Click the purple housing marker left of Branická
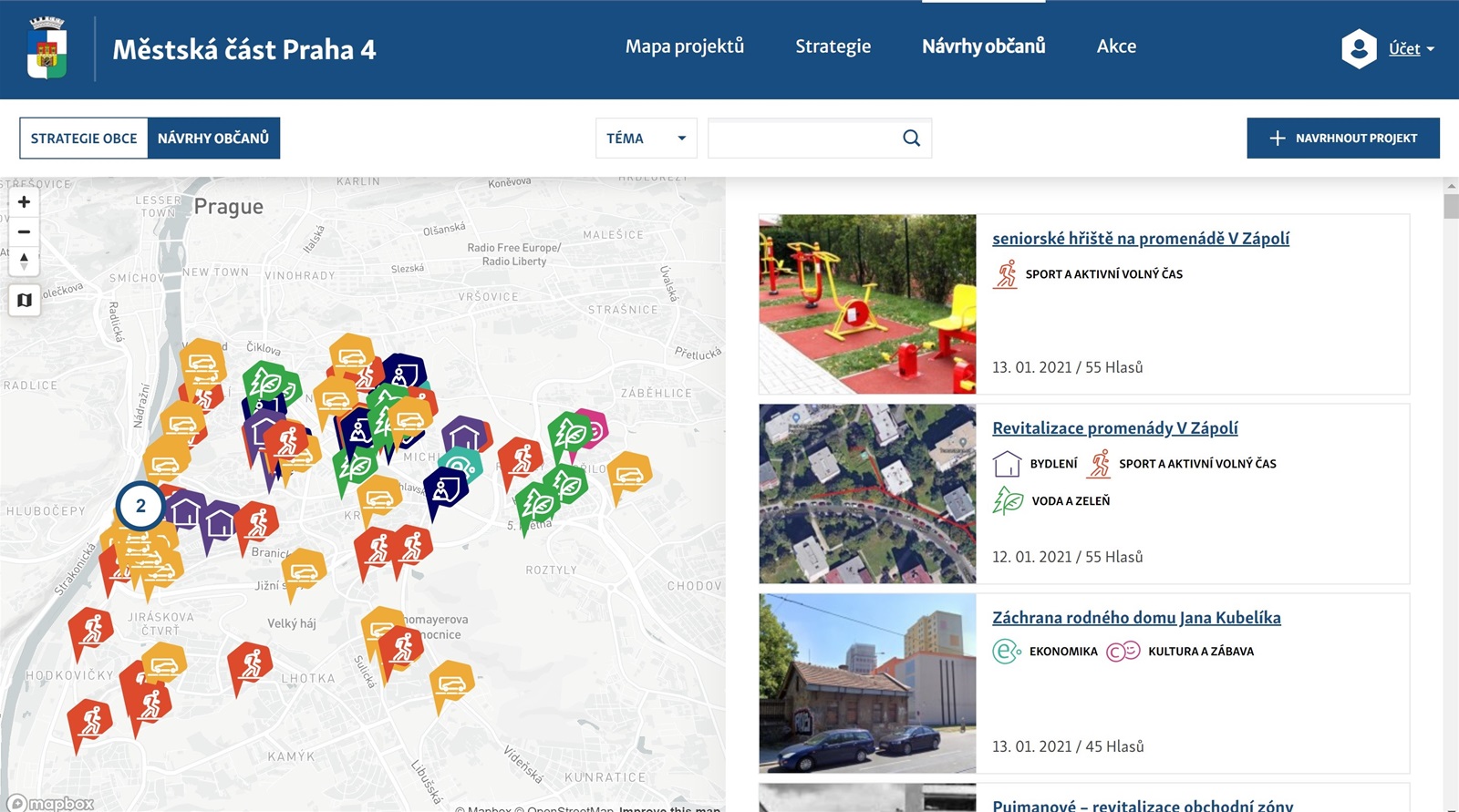This screenshot has height=812, width=1459. point(220,524)
